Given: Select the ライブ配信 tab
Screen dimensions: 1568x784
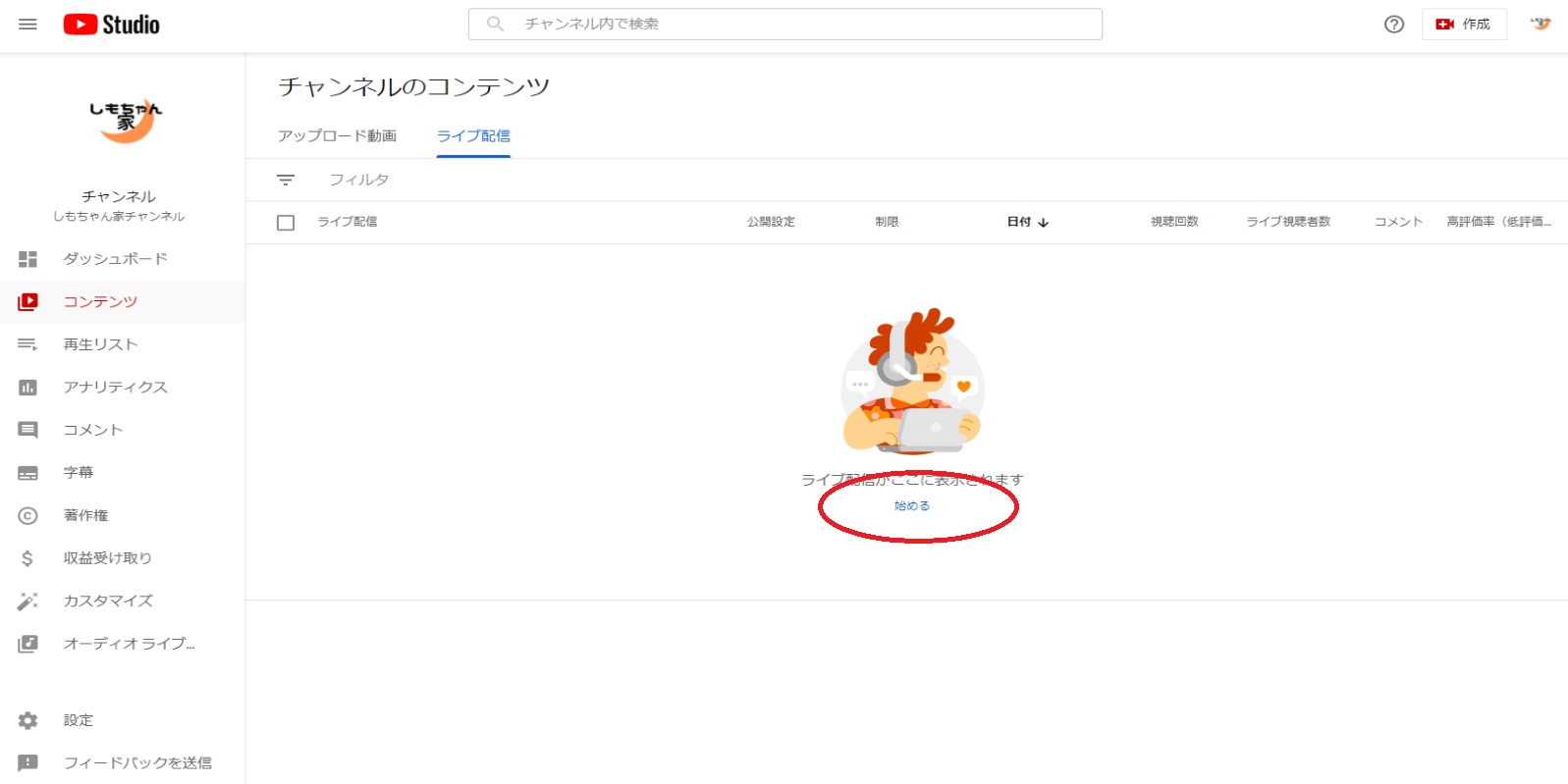Looking at the screenshot, I should (x=473, y=136).
